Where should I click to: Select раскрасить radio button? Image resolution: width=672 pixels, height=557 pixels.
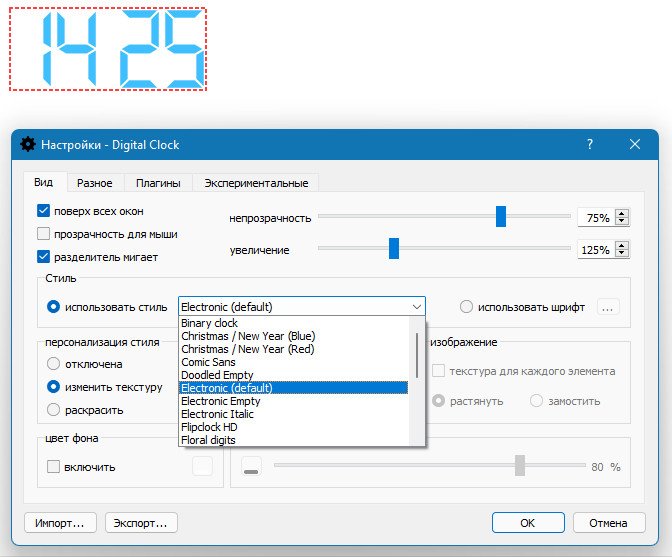pyautogui.click(x=53, y=410)
